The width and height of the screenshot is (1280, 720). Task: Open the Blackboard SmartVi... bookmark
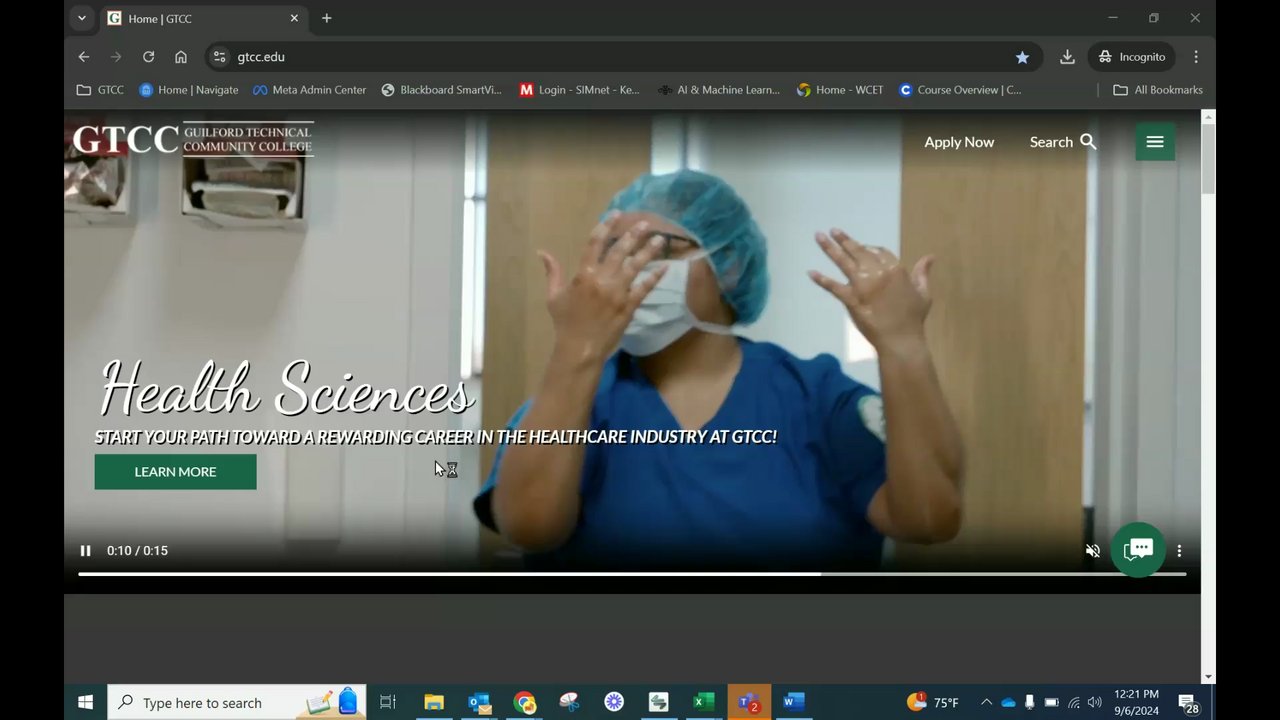coord(441,90)
